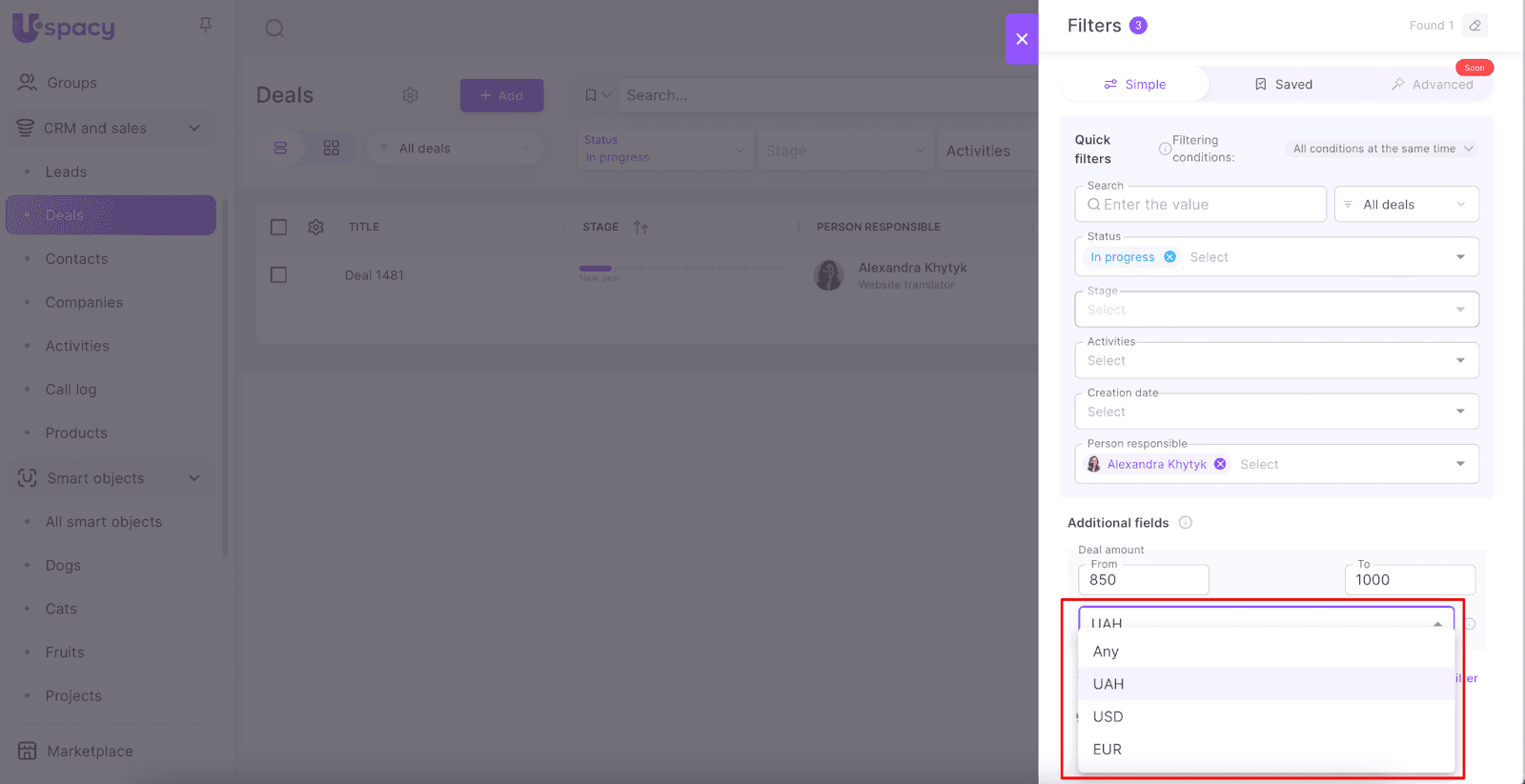Click the search magnifier icon in header
Viewport: 1525px width, 784px height.
pos(274,28)
